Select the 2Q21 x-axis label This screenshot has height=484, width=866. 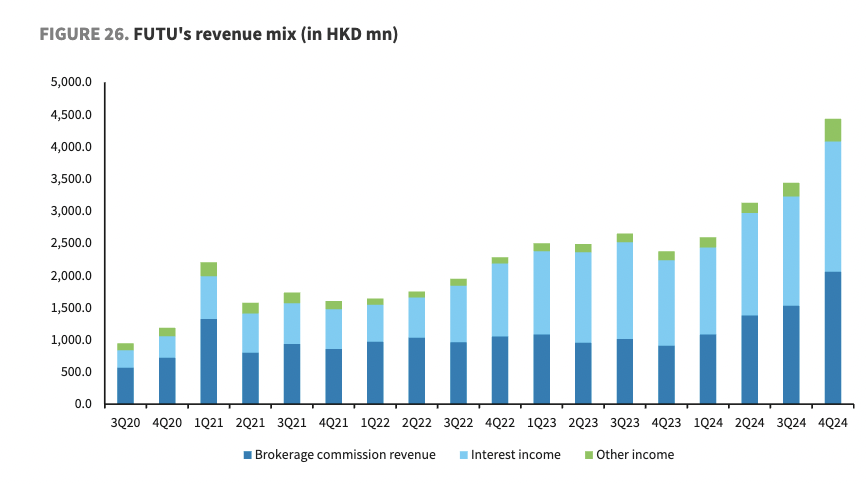click(250, 422)
